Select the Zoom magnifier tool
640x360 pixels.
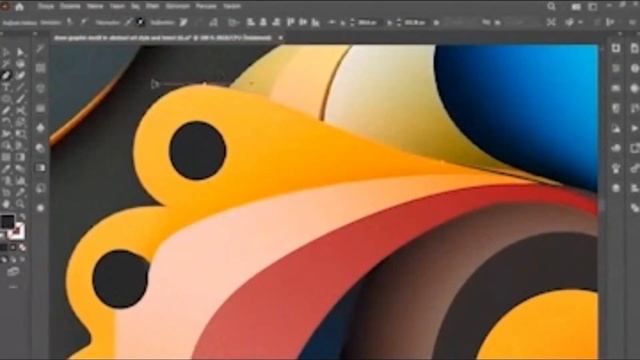click(x=20, y=204)
